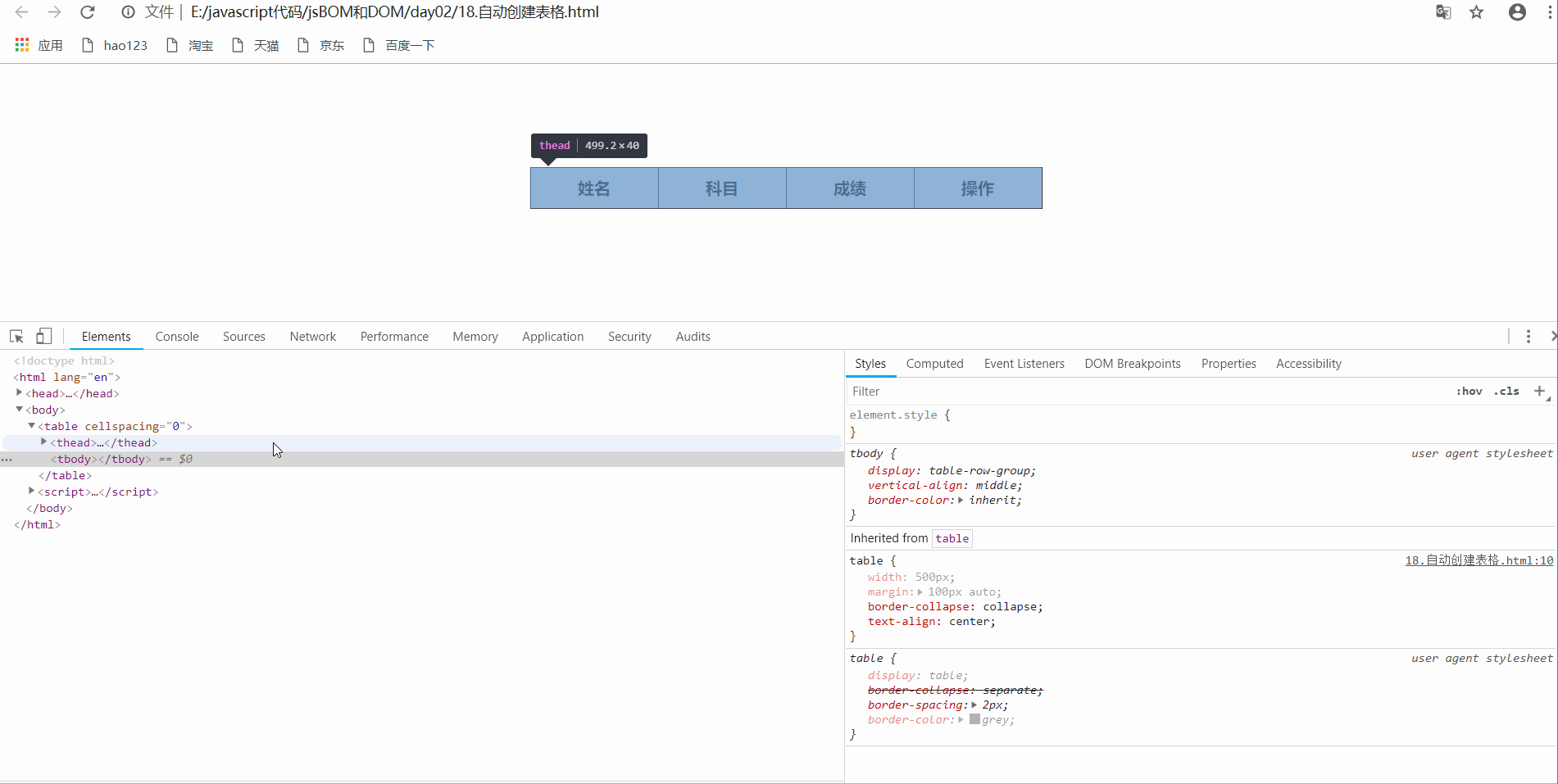Switch to the Network tab

[313, 337]
